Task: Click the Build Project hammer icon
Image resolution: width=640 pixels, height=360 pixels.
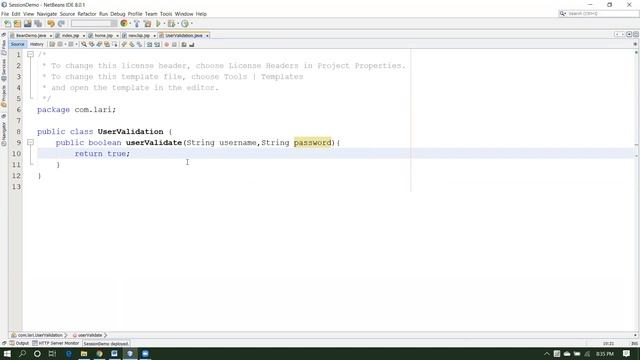Action: [x=137, y=24]
